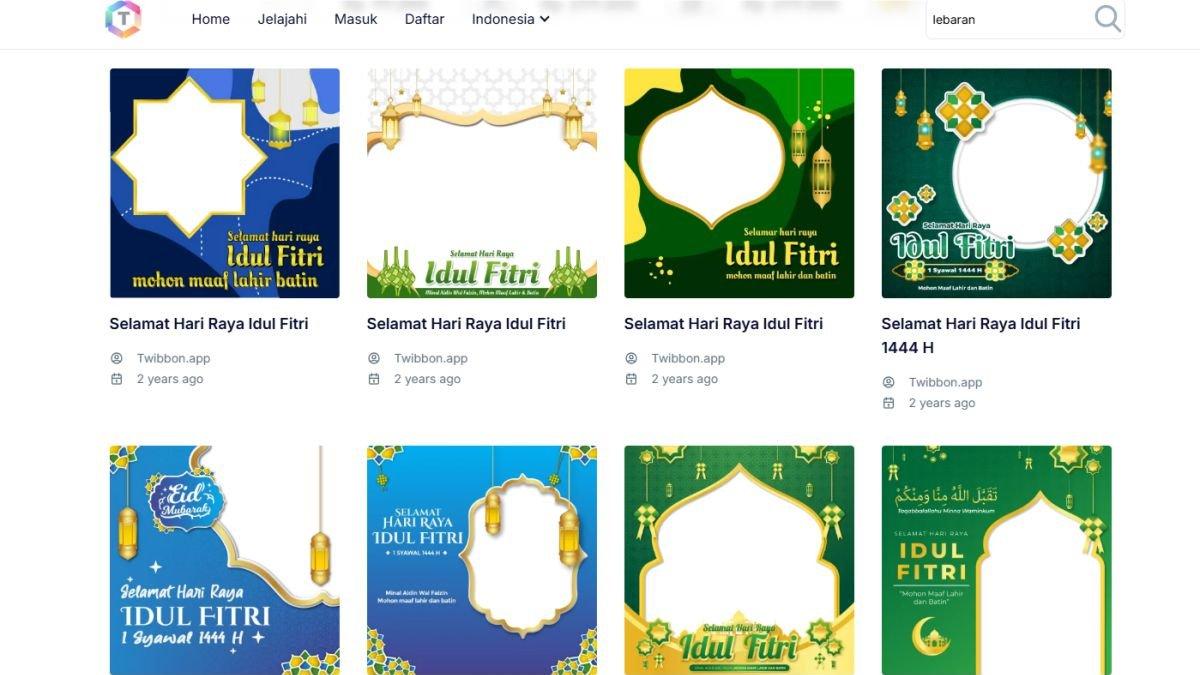
Task: Select the Daftar register link
Action: (x=425, y=19)
